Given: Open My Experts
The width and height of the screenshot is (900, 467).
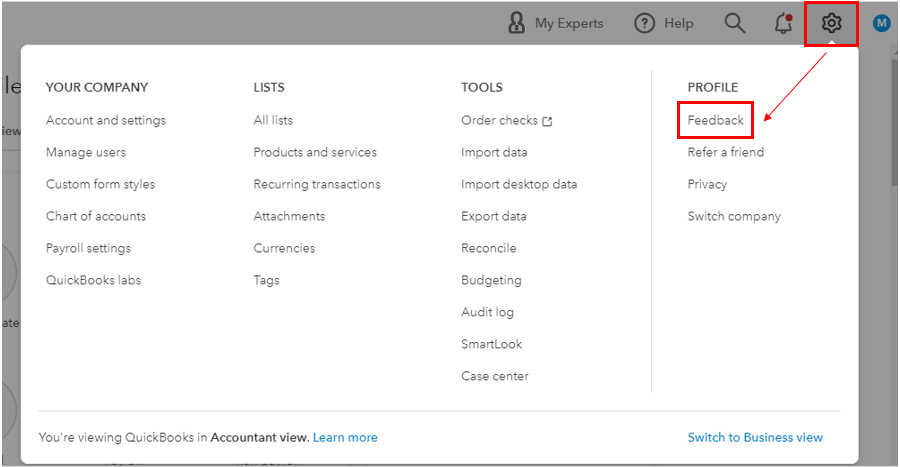Looking at the screenshot, I should click(x=569, y=24).
